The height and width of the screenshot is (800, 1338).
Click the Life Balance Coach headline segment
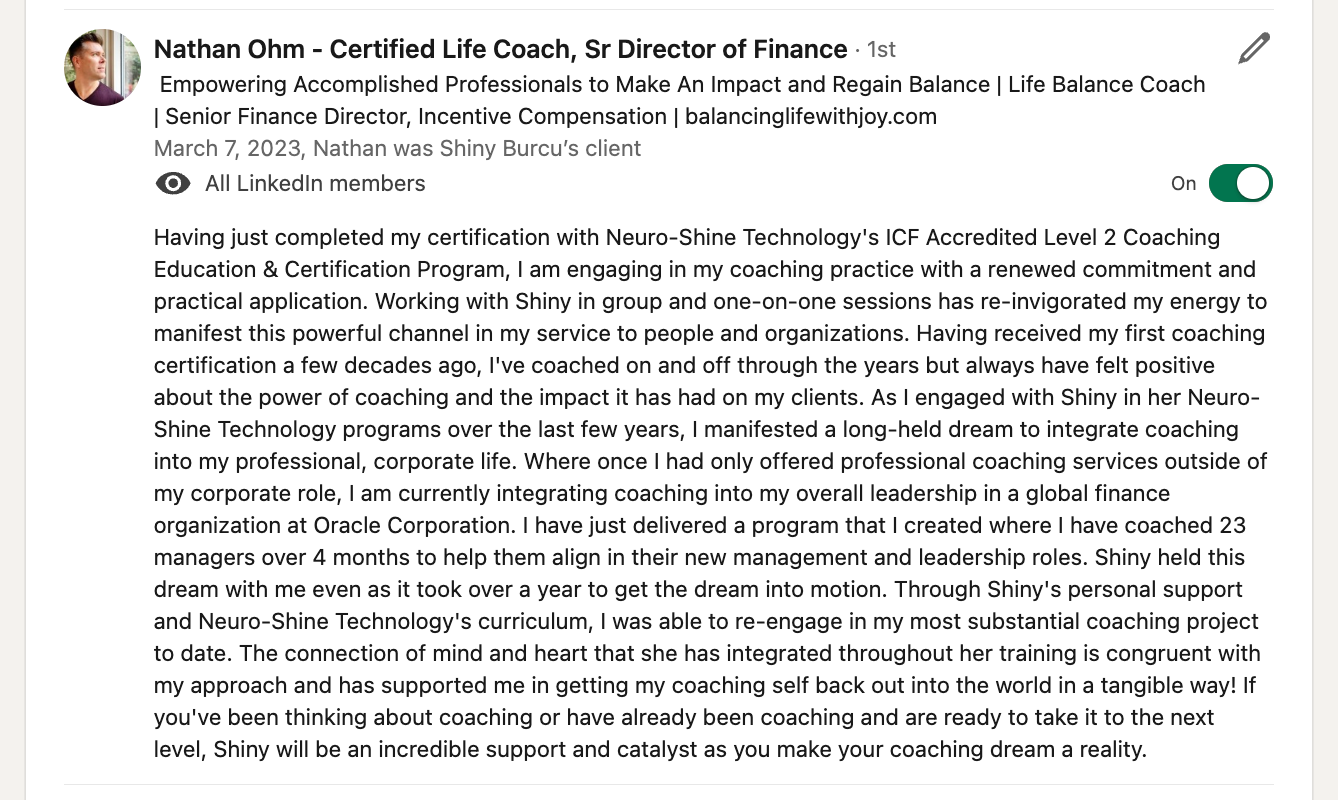1106,84
